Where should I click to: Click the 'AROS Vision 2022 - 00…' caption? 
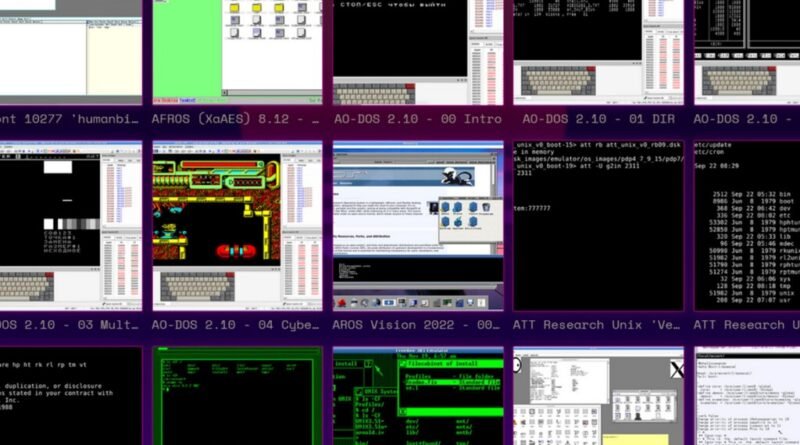416,325
